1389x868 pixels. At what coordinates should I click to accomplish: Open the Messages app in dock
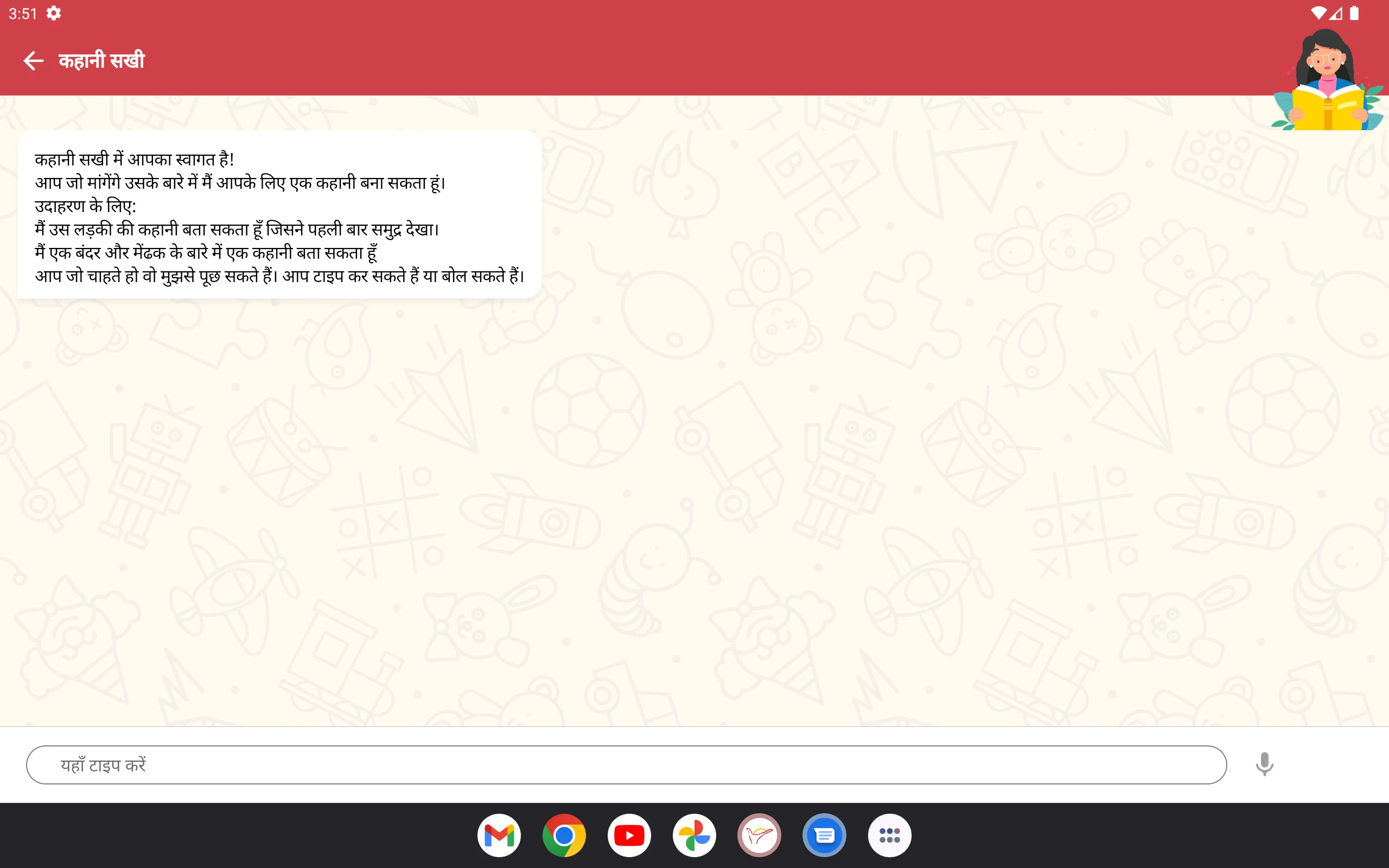(824, 835)
